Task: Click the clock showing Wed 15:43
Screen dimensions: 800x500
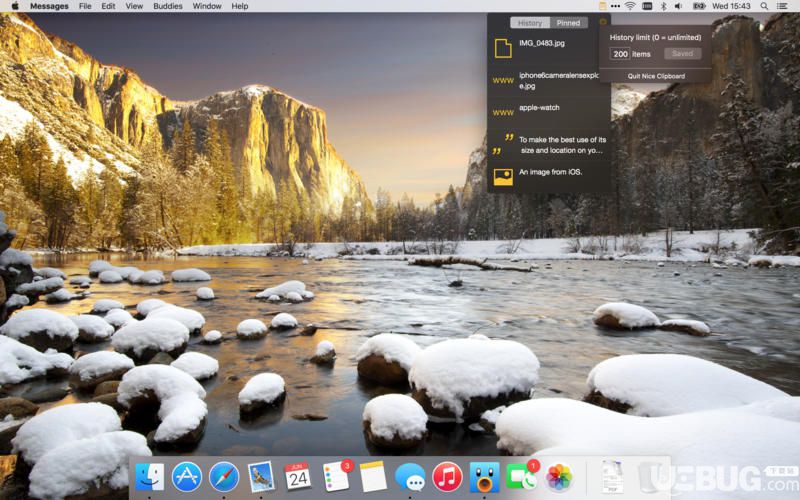Action: pyautogui.click(x=731, y=6)
